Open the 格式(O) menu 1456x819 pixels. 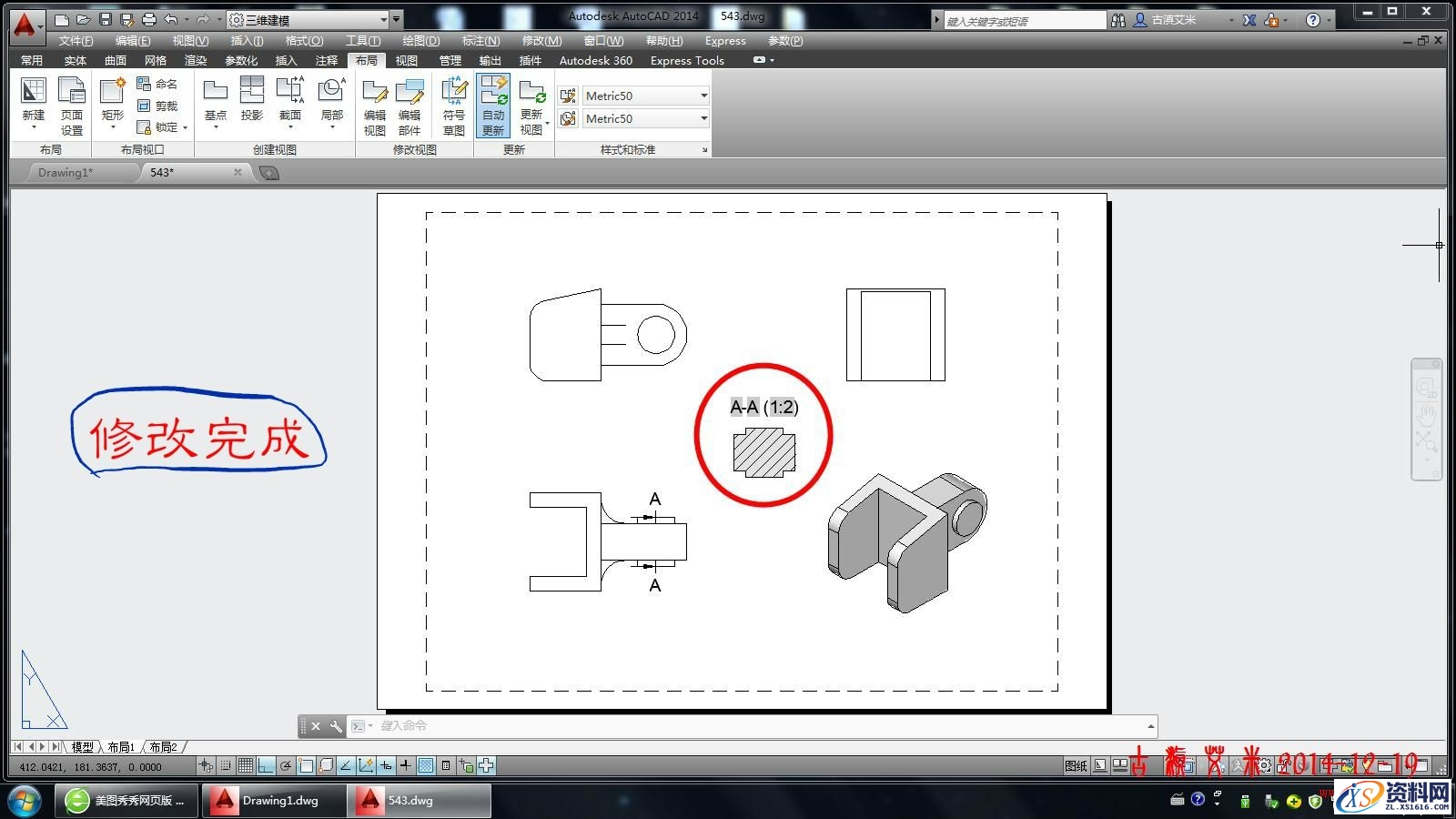point(304,41)
